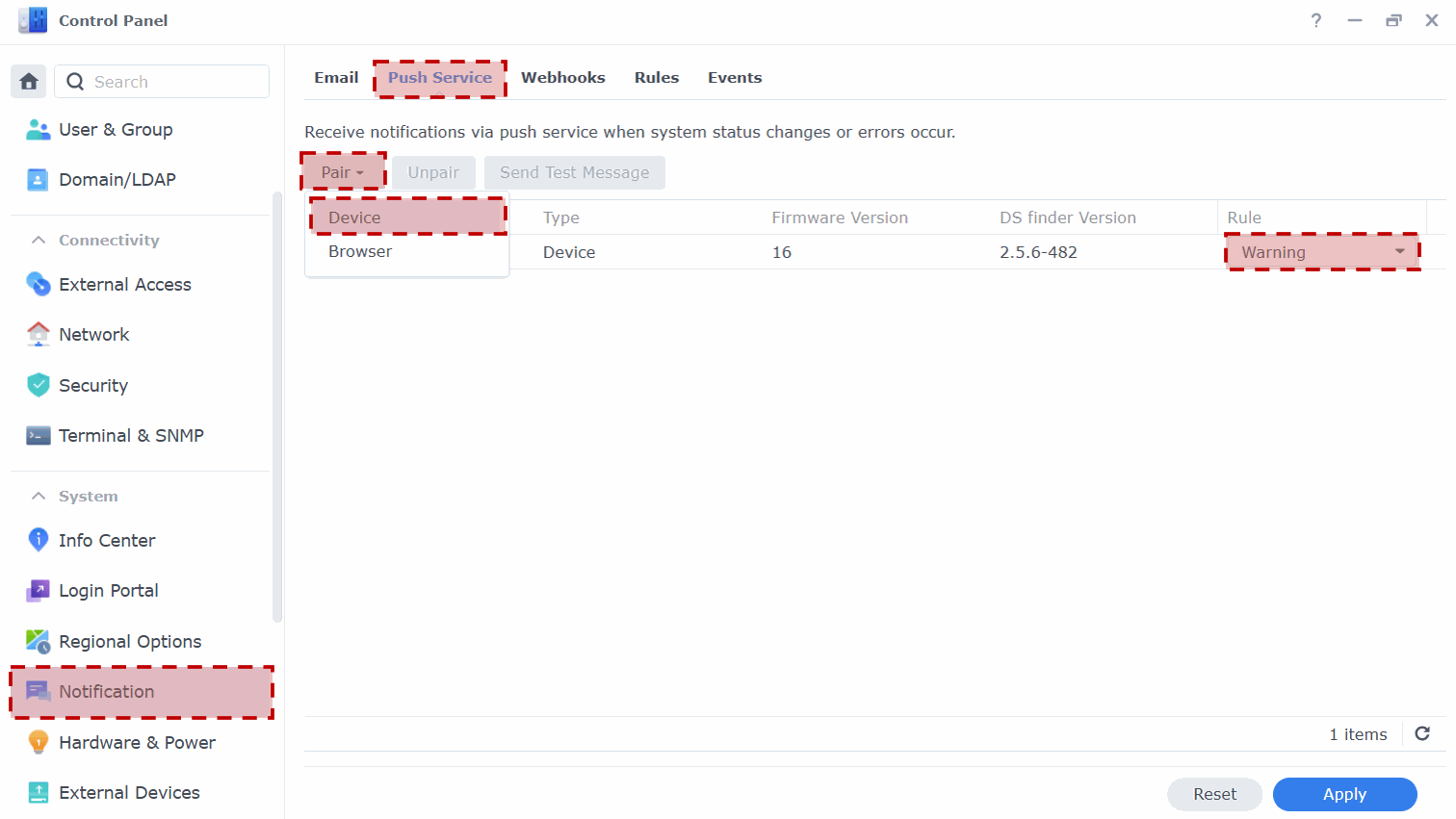Collapse the Connectivity section

click(x=39, y=240)
